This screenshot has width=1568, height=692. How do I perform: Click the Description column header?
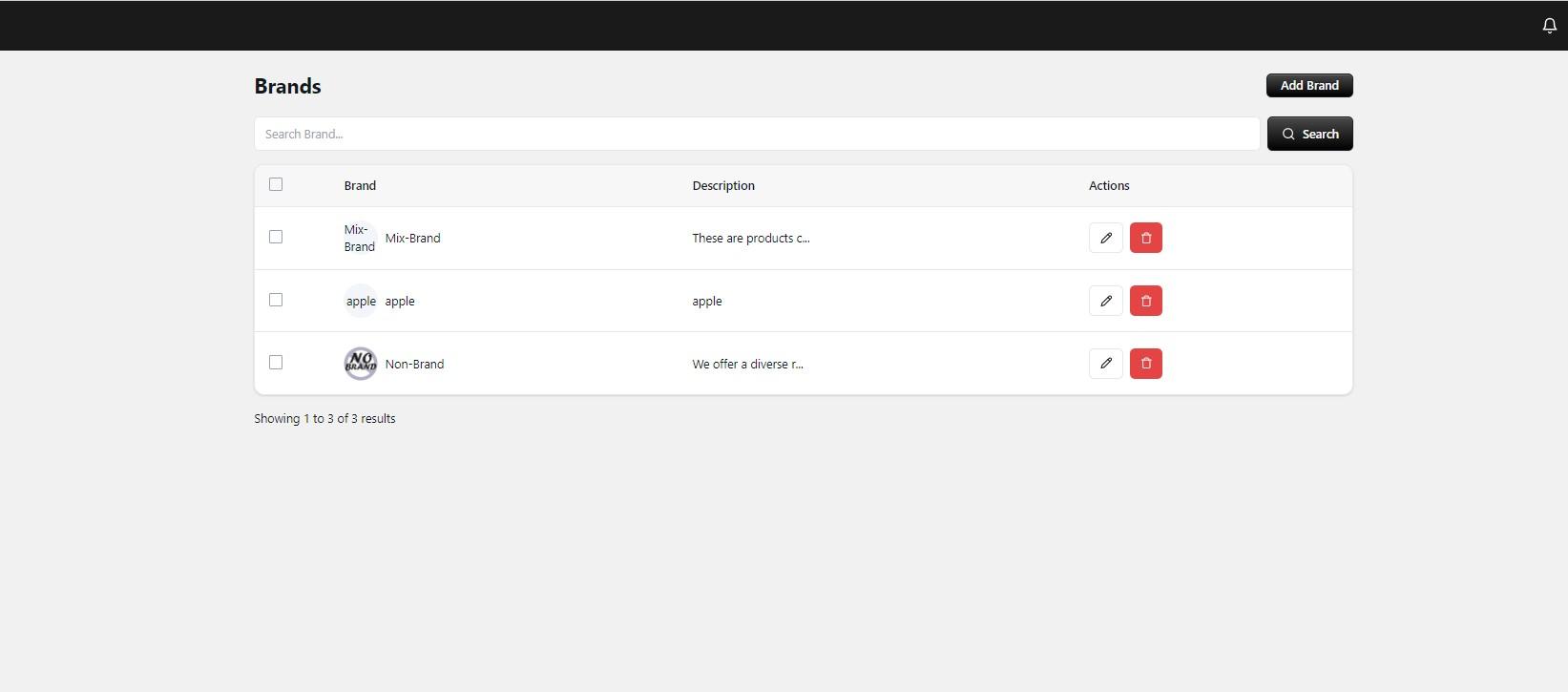click(x=723, y=186)
